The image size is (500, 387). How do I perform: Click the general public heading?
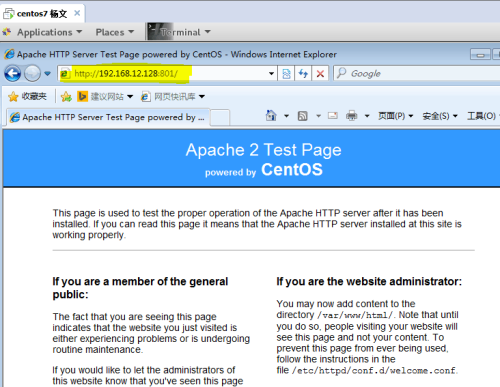[x=140, y=288]
